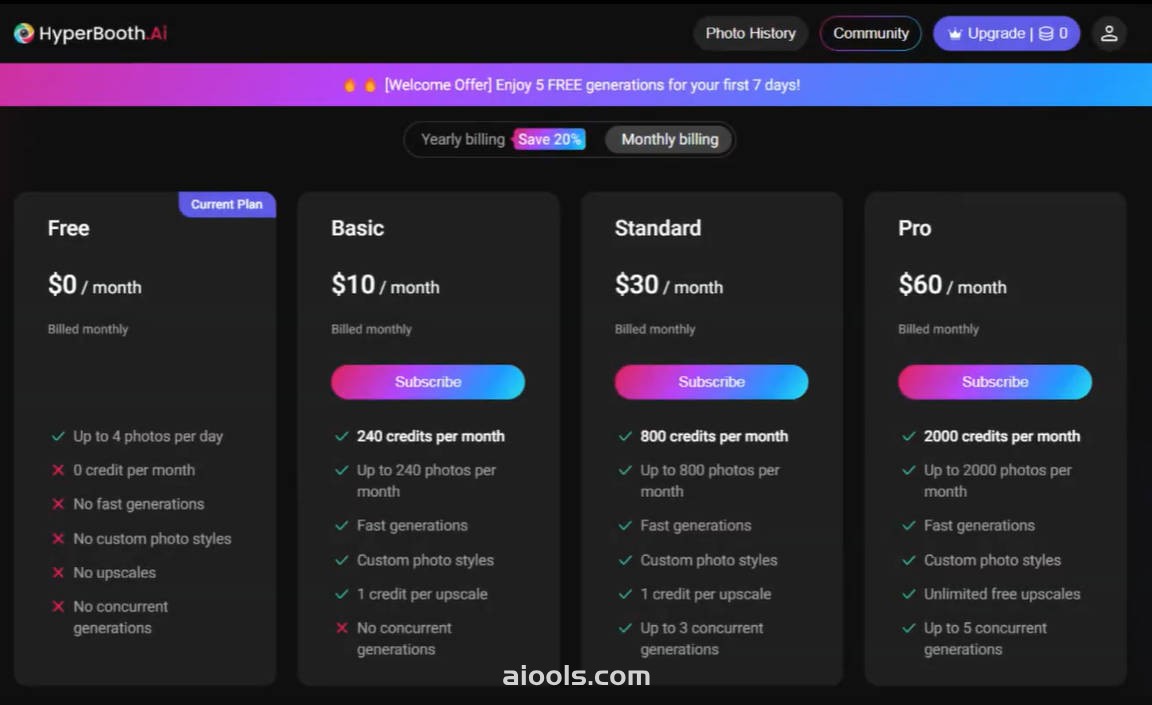The height and width of the screenshot is (705, 1152).
Task: Subscribe to the Basic plan
Action: (428, 382)
